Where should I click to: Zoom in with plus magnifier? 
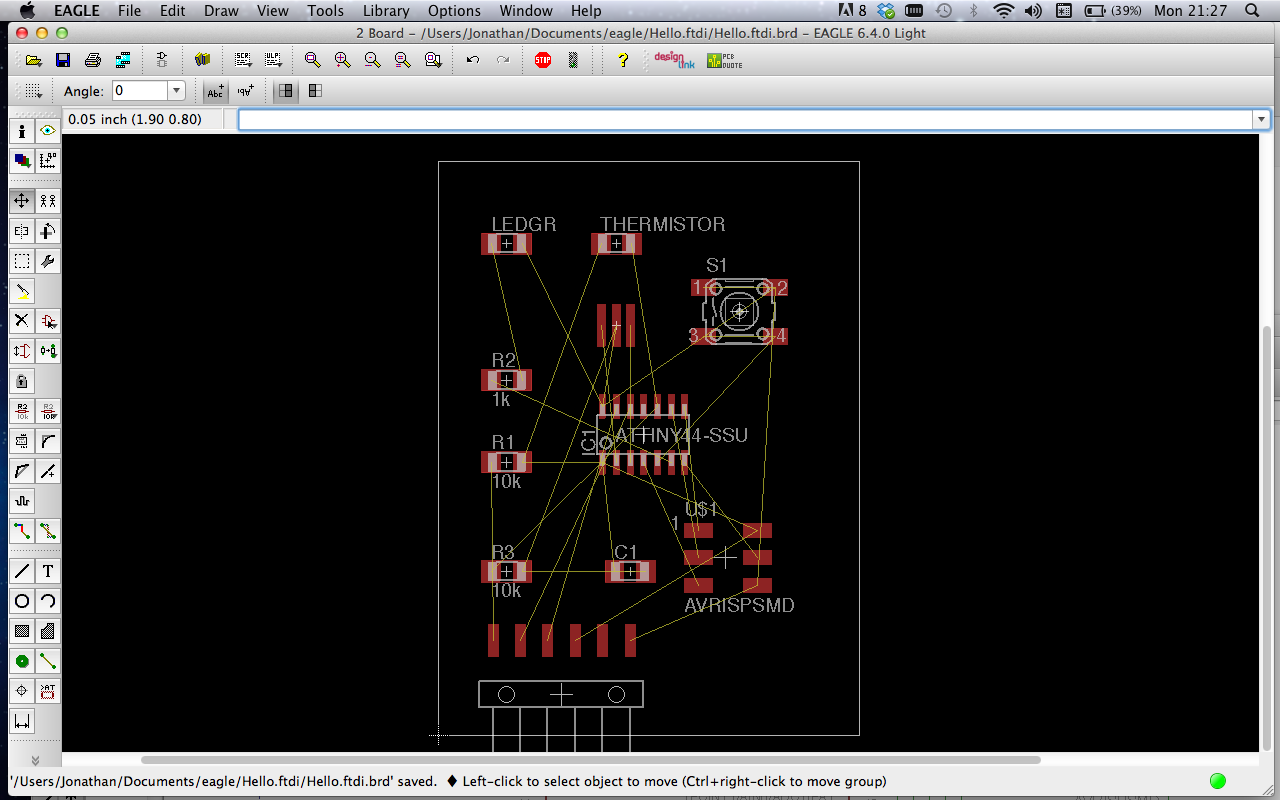(x=343, y=60)
